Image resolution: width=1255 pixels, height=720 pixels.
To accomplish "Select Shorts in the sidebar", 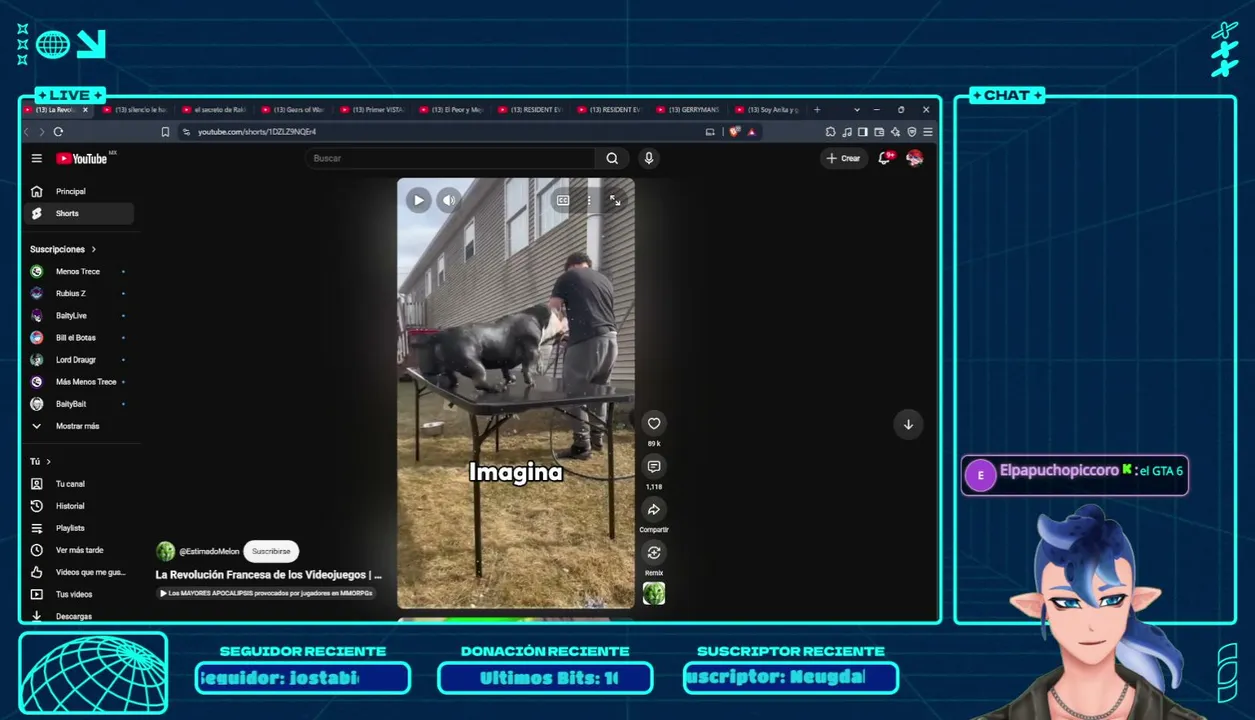I will tap(79, 213).
